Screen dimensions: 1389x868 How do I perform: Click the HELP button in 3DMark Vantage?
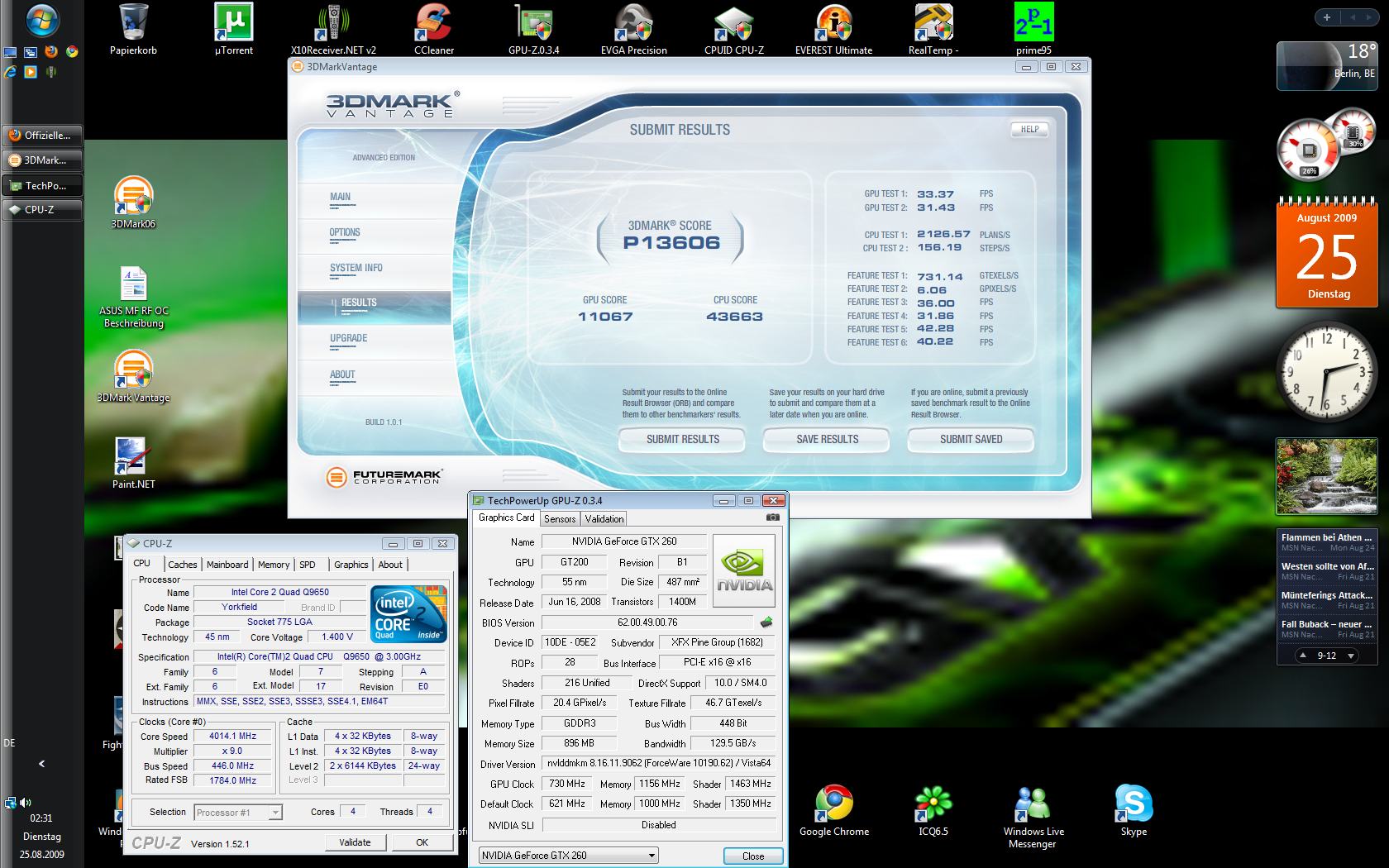point(1029,129)
